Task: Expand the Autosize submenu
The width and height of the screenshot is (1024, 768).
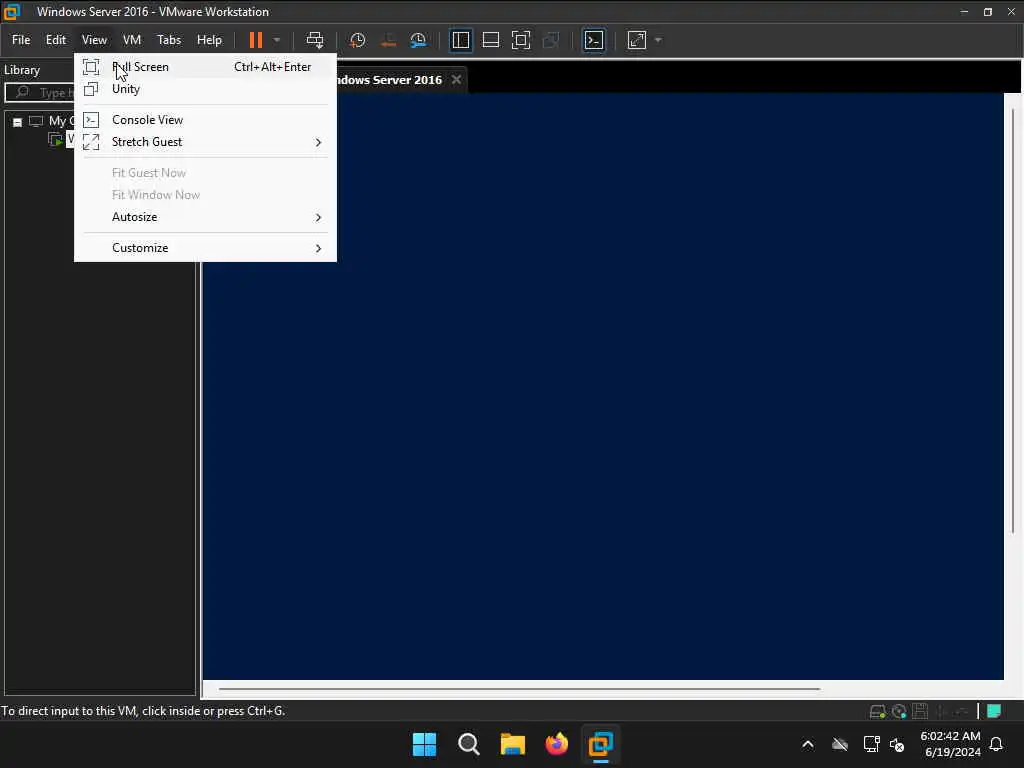Action: [x=205, y=217]
